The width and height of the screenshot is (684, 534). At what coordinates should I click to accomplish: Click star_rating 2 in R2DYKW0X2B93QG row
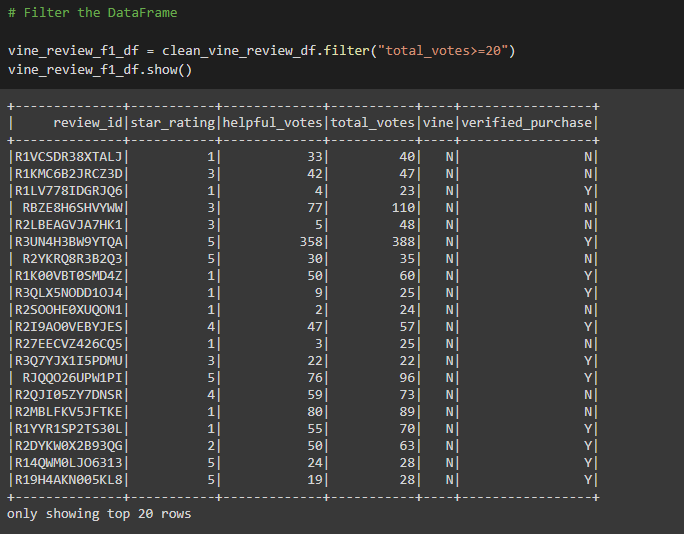(x=211, y=446)
